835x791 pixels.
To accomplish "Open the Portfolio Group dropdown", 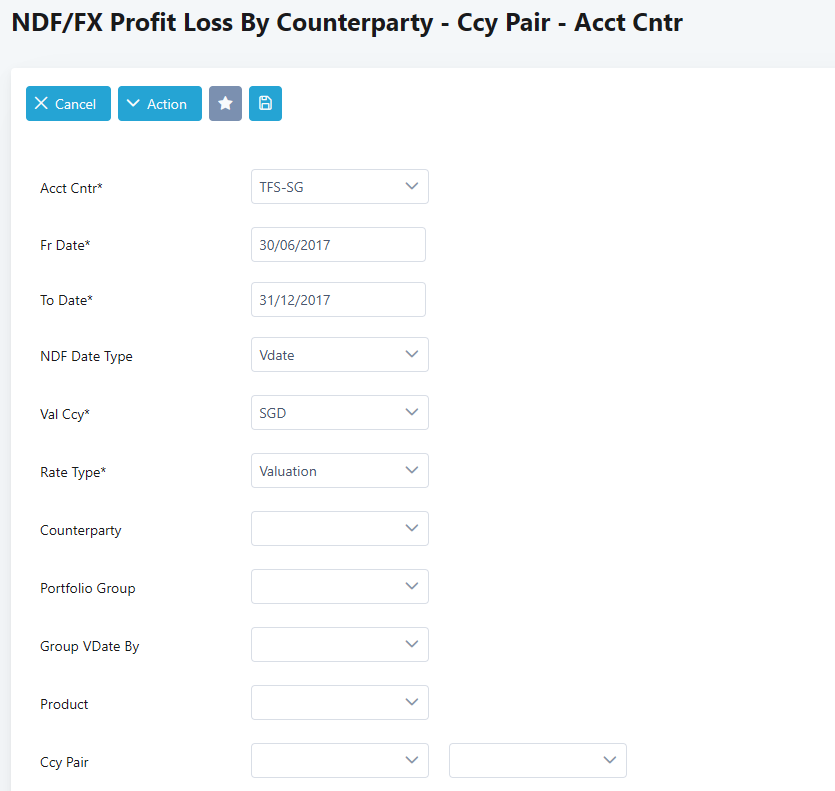I will click(x=339, y=587).
